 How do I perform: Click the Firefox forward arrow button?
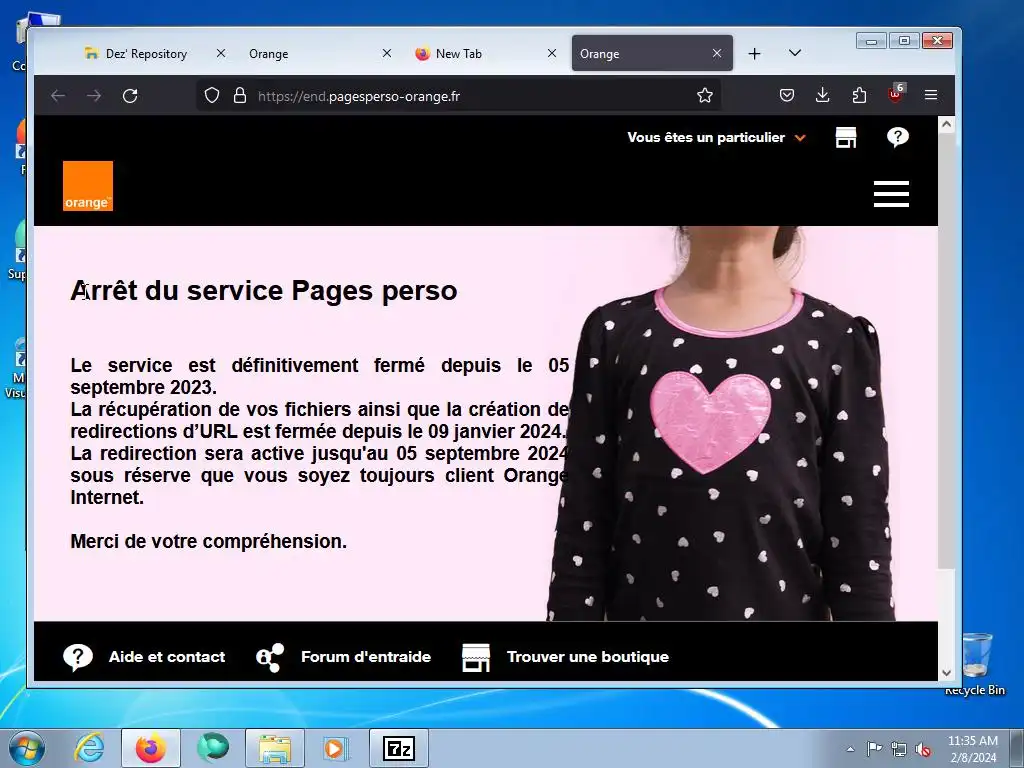[94, 96]
